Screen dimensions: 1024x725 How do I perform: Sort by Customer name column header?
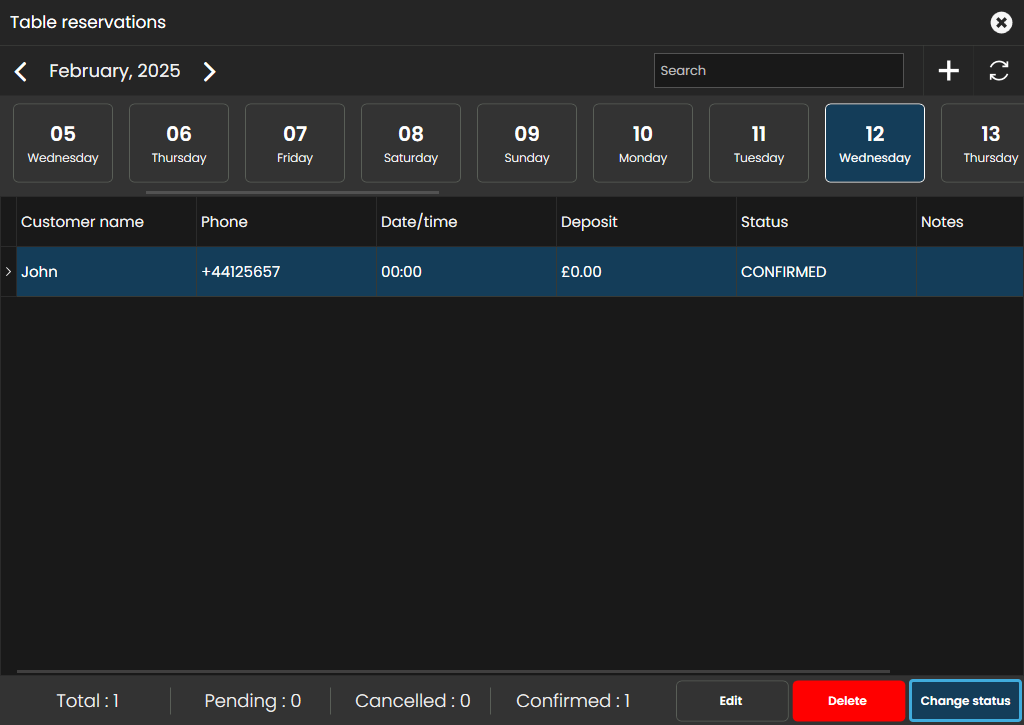pyautogui.click(x=82, y=222)
